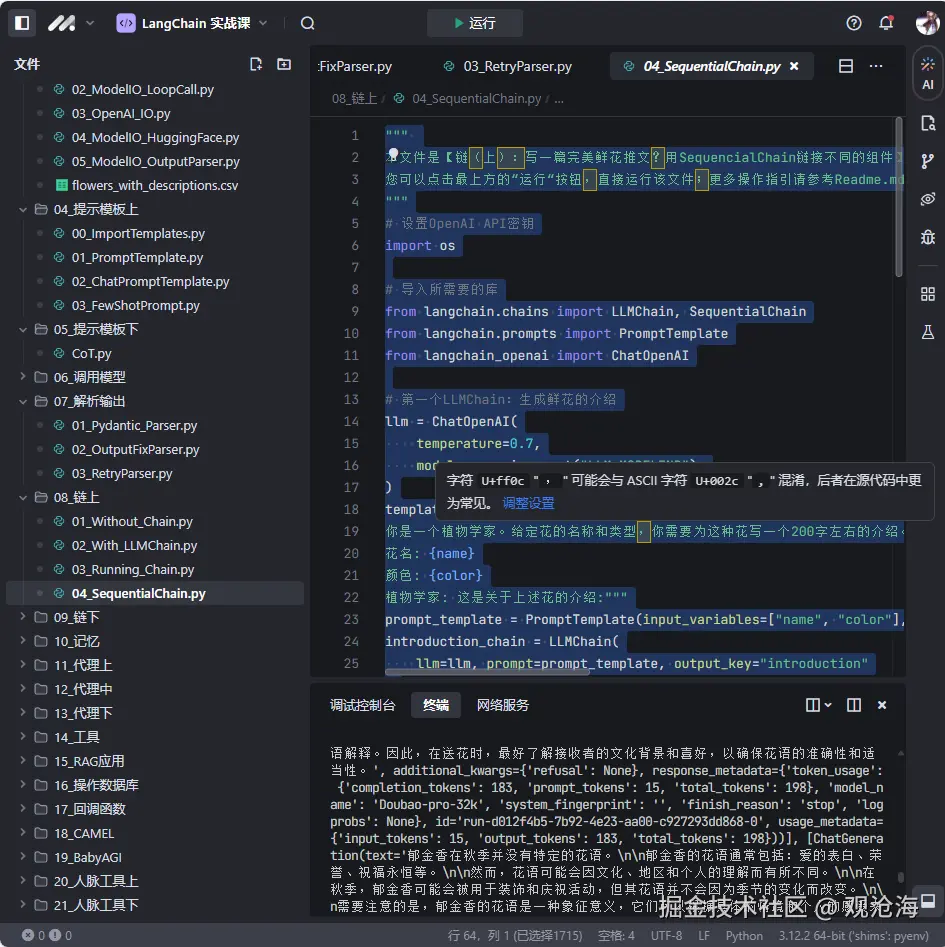Open the AI assistant panel
The image size is (945, 947).
pos(927,73)
